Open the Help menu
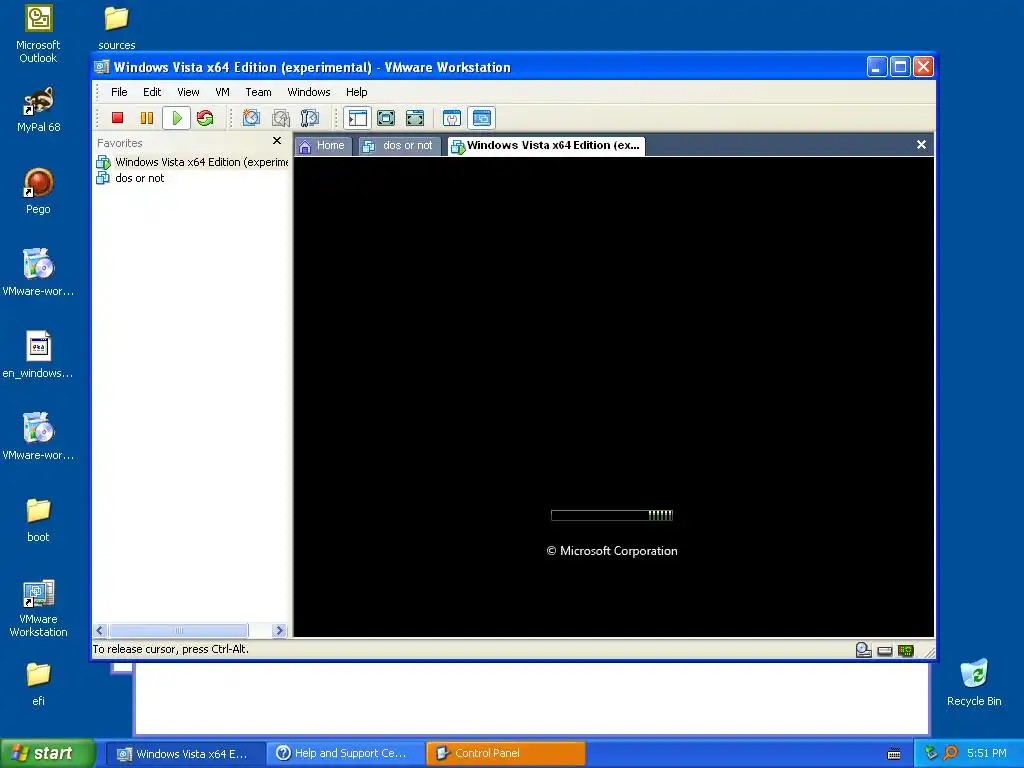Image resolution: width=1024 pixels, height=768 pixels. 357,92
